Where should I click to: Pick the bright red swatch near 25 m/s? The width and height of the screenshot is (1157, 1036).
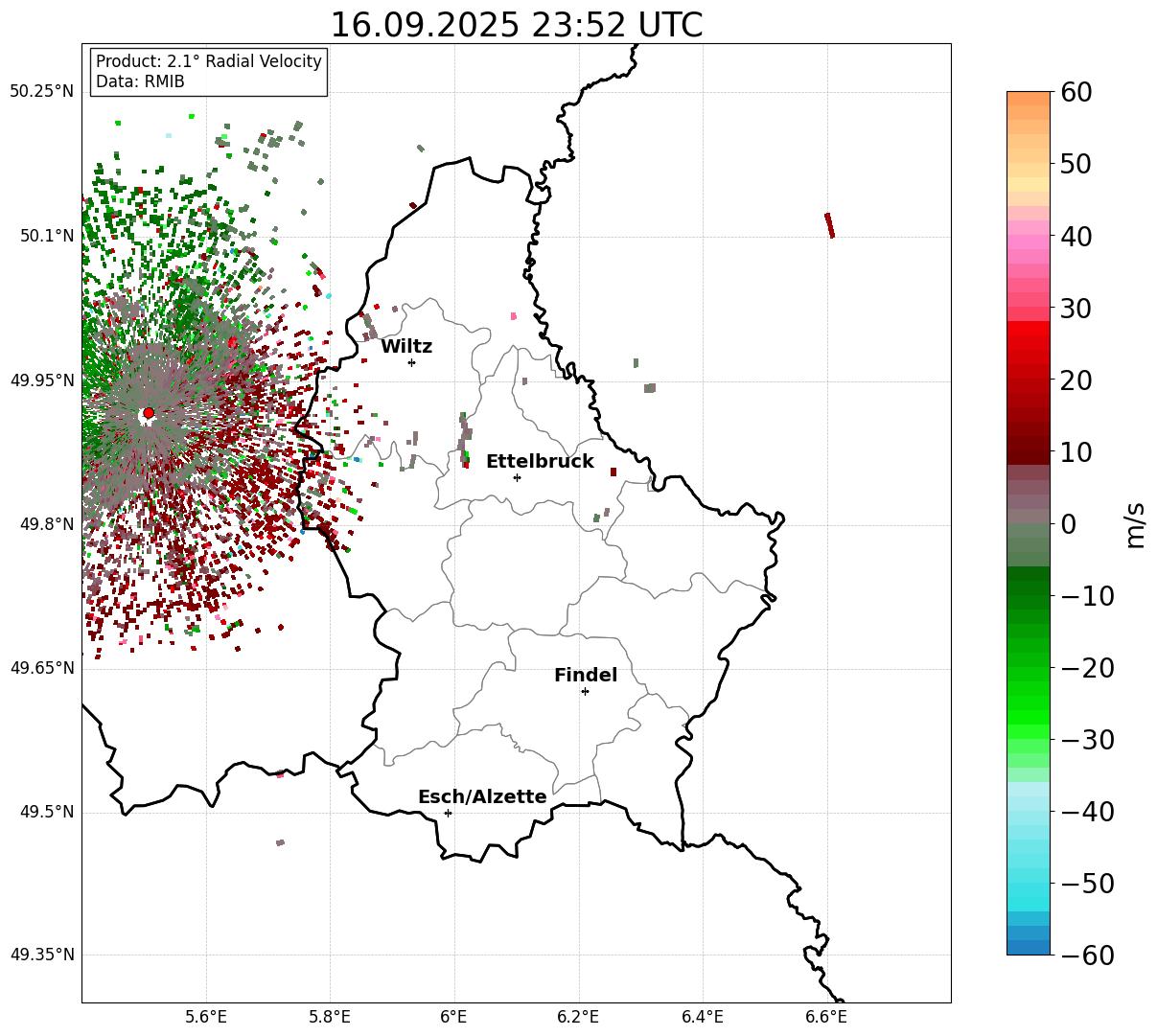(1029, 343)
